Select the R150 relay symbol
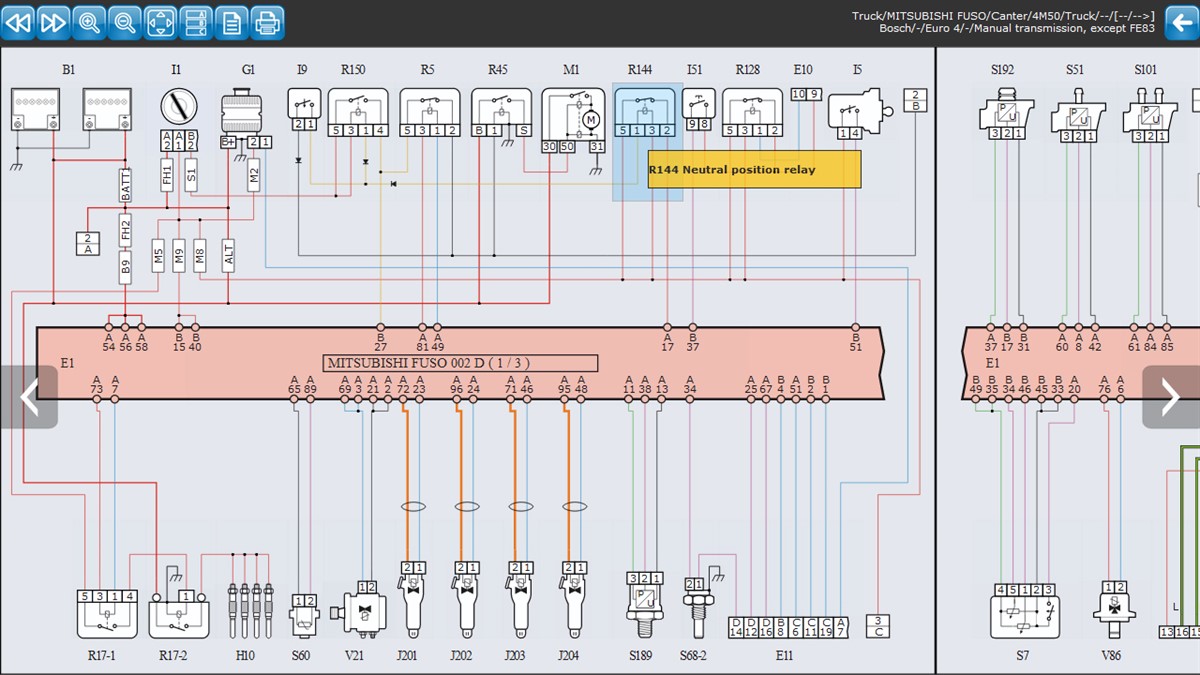 click(358, 112)
